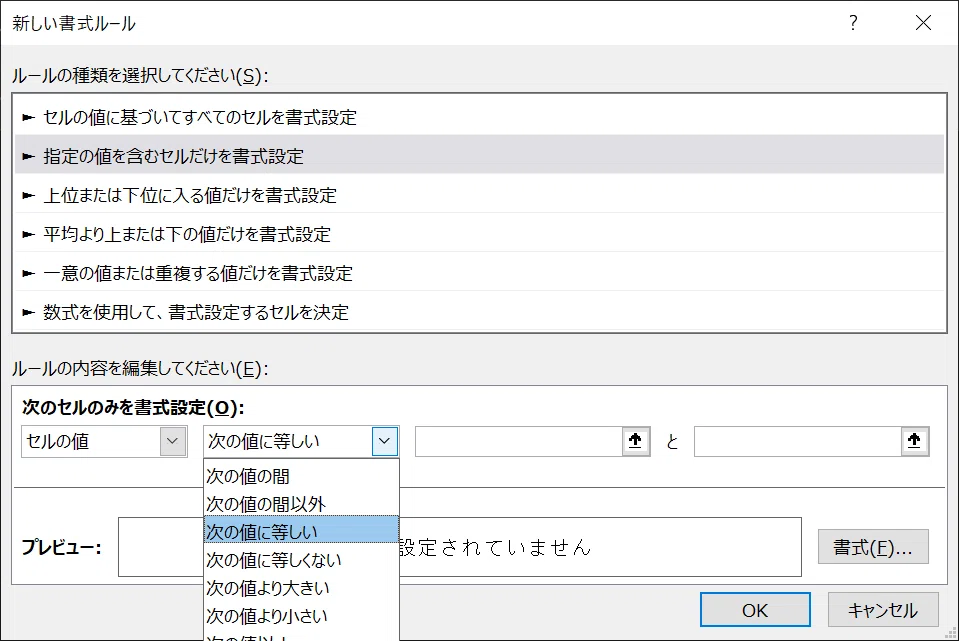Select rule type 平均より上または下の値だけを書式設定
The image size is (959, 641).
pos(480,234)
